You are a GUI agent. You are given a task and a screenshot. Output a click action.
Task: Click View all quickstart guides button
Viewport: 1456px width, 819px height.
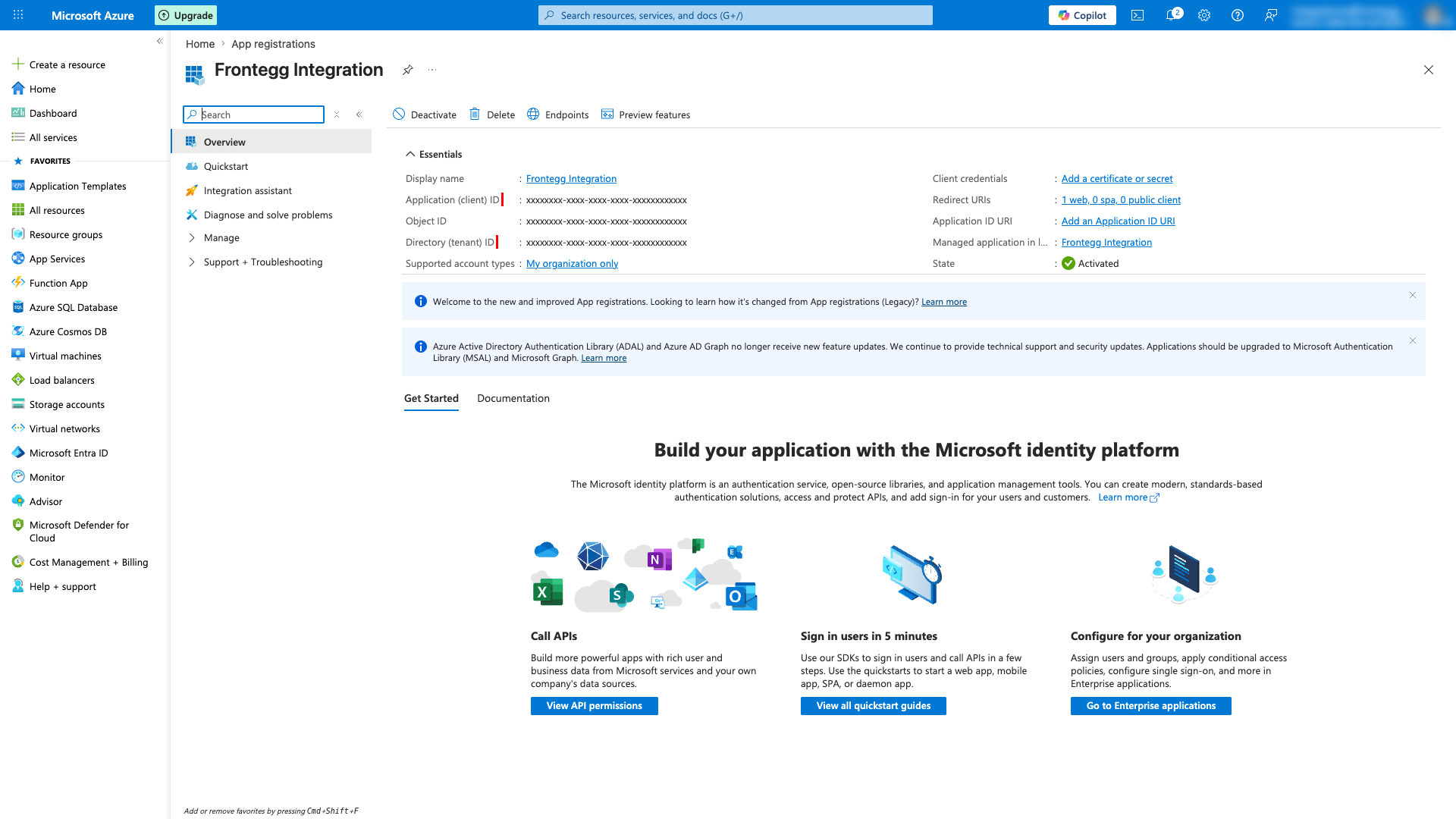pos(874,706)
